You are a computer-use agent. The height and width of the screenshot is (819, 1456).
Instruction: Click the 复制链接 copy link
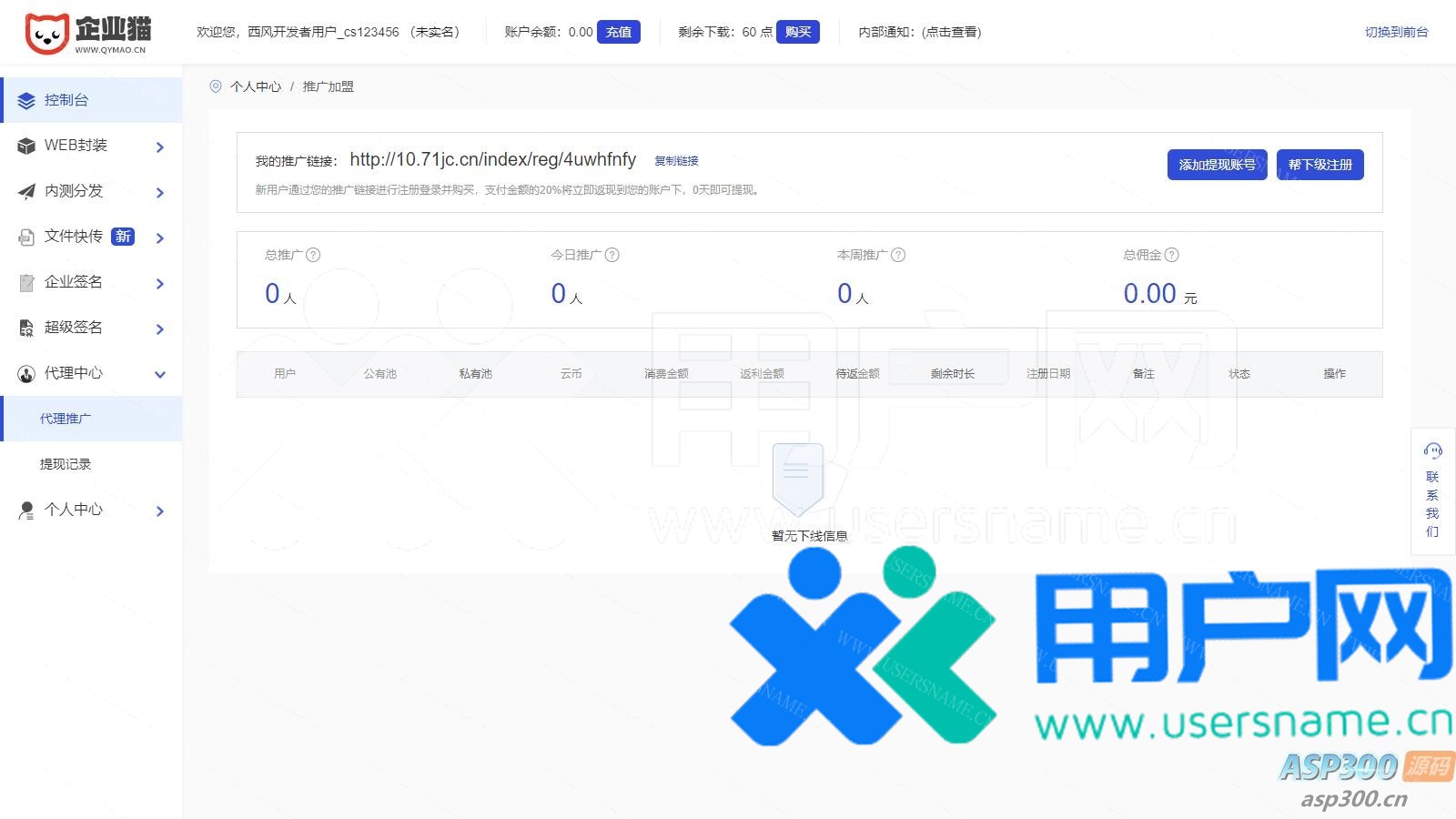[676, 161]
